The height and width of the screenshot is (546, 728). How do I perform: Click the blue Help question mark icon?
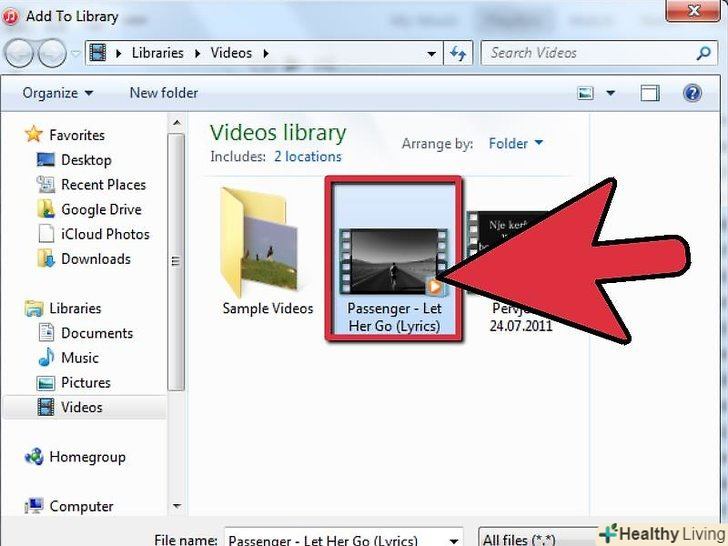692,93
